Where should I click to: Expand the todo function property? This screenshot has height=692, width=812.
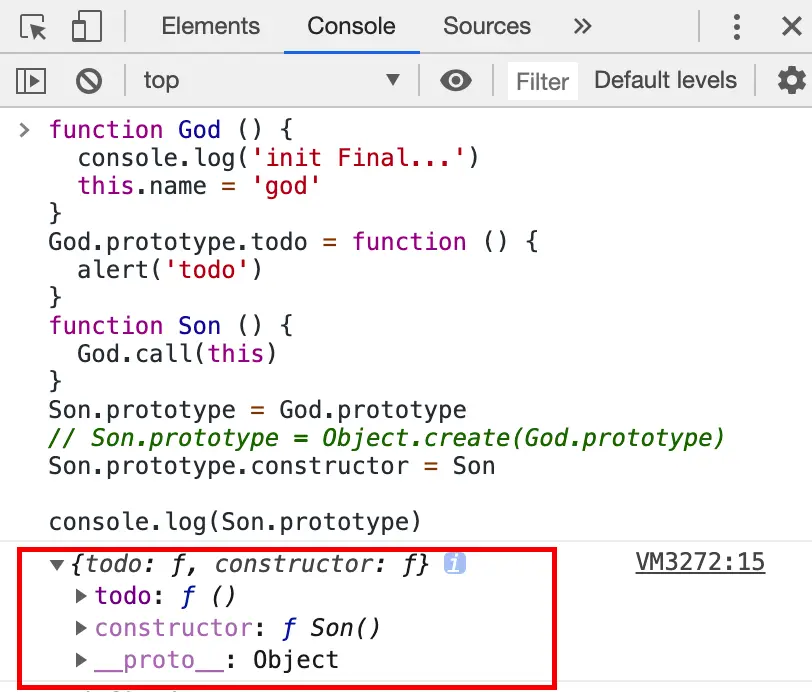[x=83, y=596]
